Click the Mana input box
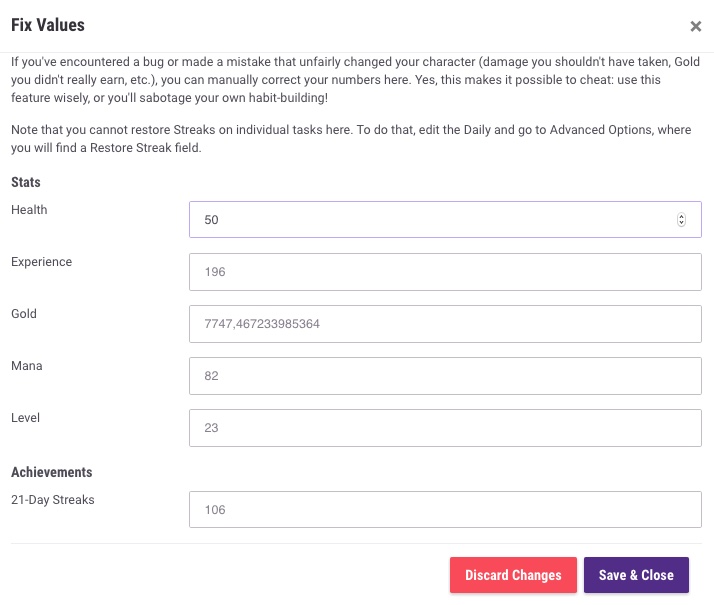The image size is (714, 605). point(445,376)
